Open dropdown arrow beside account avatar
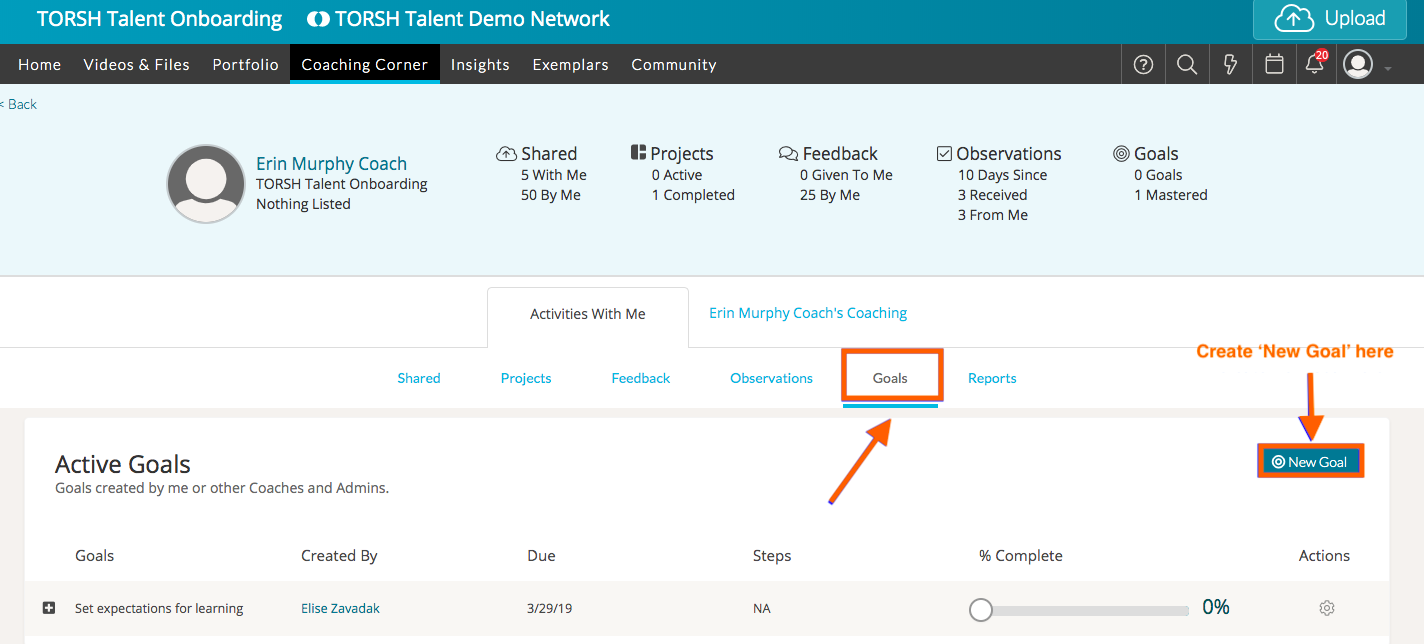The width and height of the screenshot is (1424, 644). [1388, 69]
